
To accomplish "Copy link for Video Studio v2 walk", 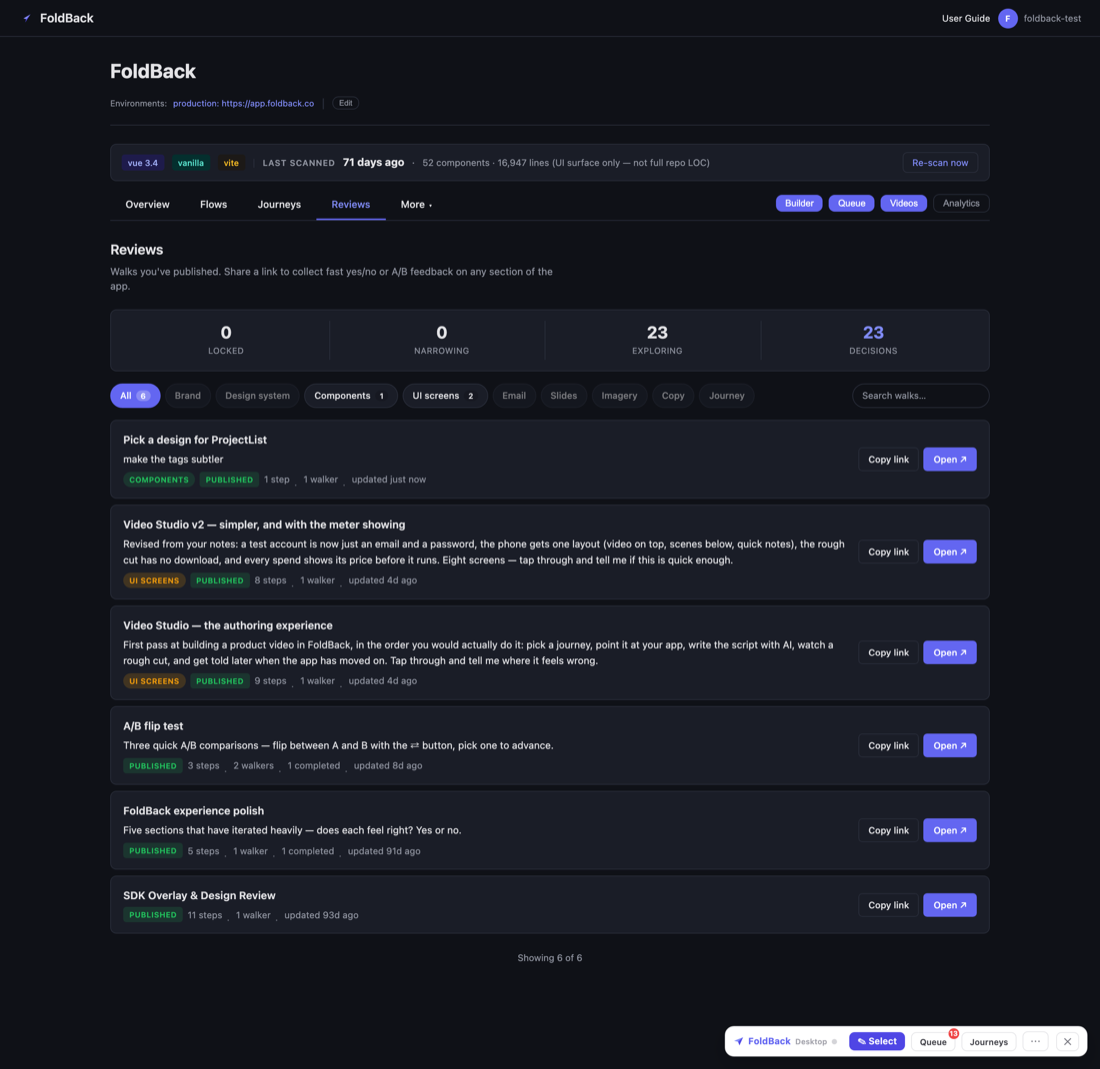I will pos(888,552).
